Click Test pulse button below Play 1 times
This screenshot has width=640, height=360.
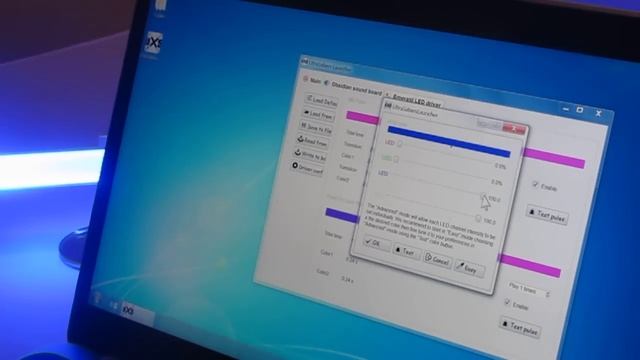(x=520, y=326)
